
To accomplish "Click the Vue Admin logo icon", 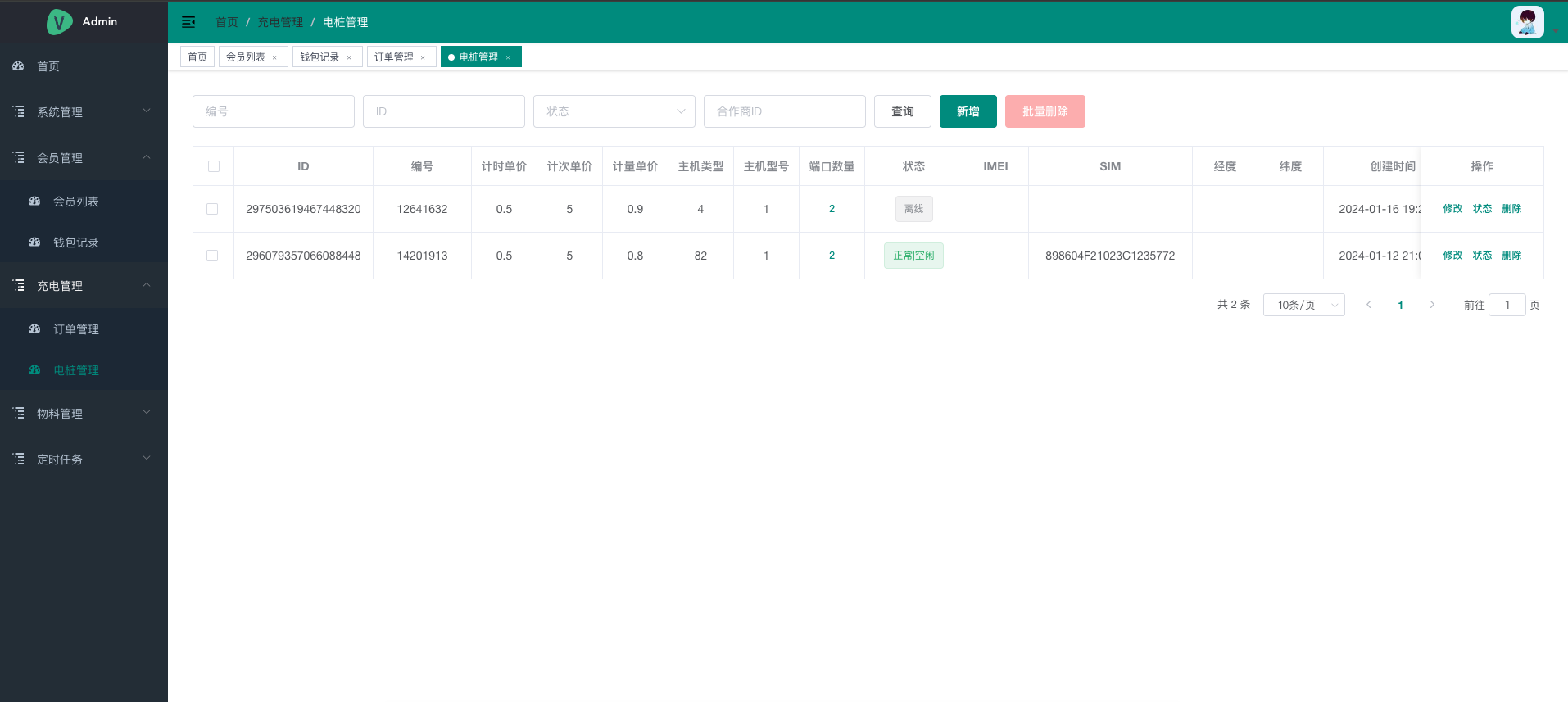I will [59, 22].
